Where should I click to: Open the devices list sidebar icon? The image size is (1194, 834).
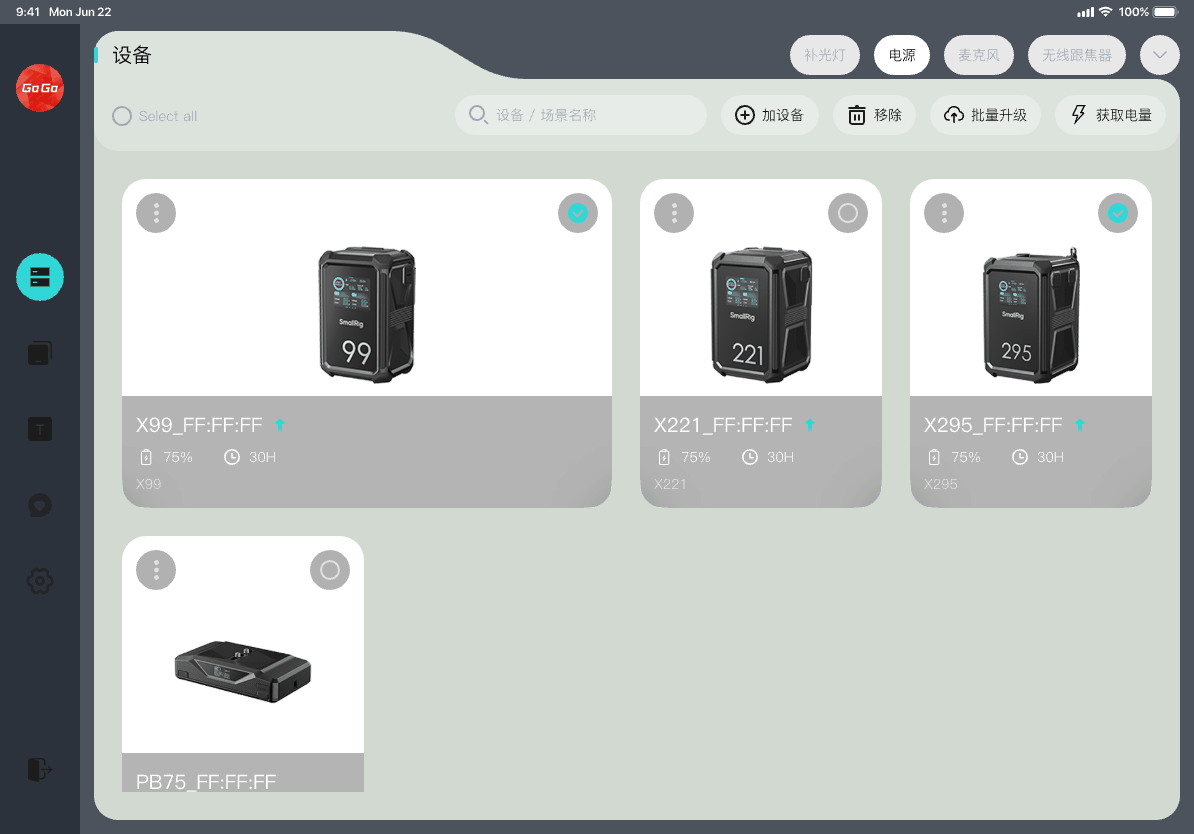pos(40,277)
